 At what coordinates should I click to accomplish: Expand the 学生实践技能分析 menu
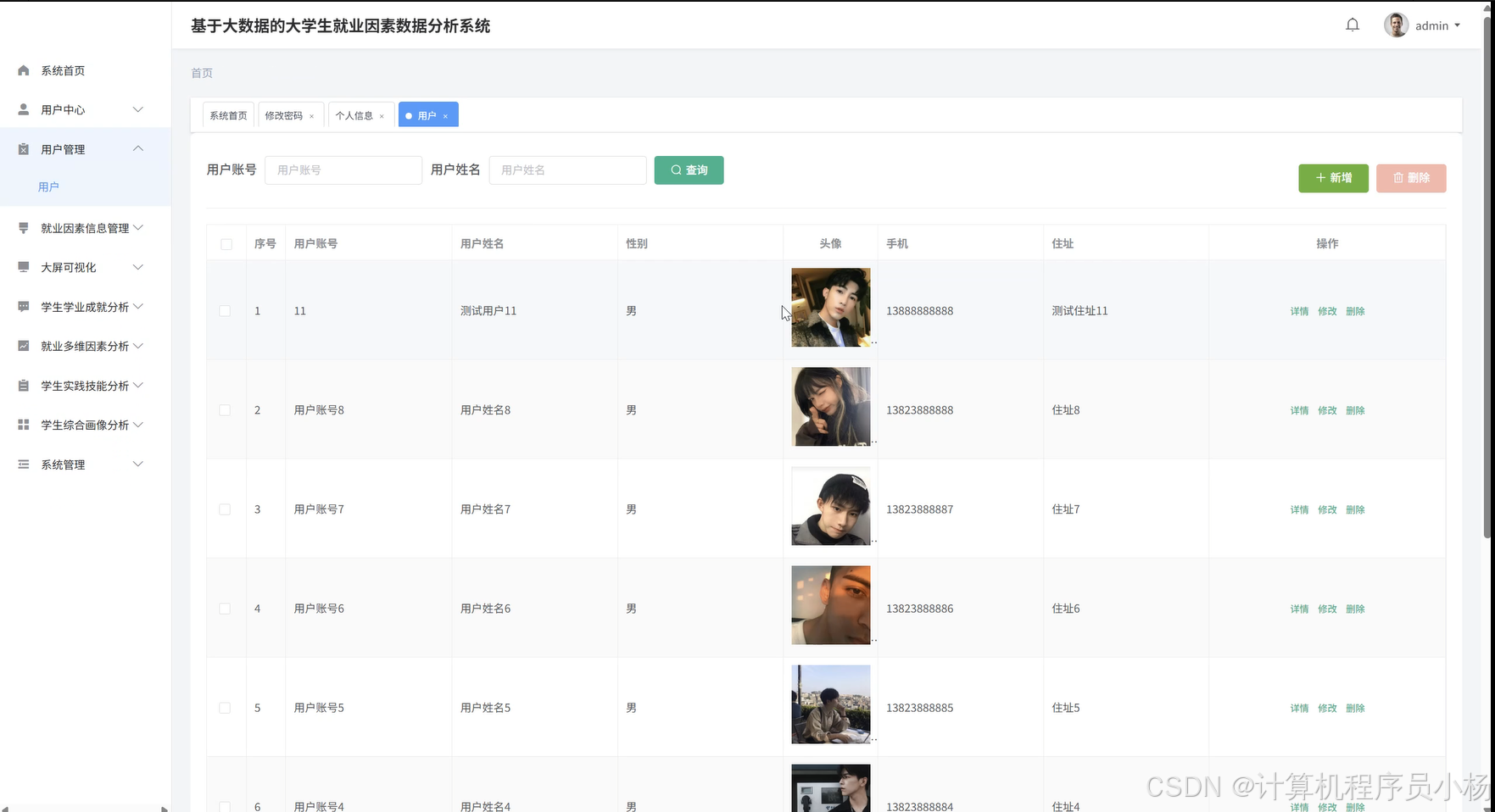(x=138, y=385)
